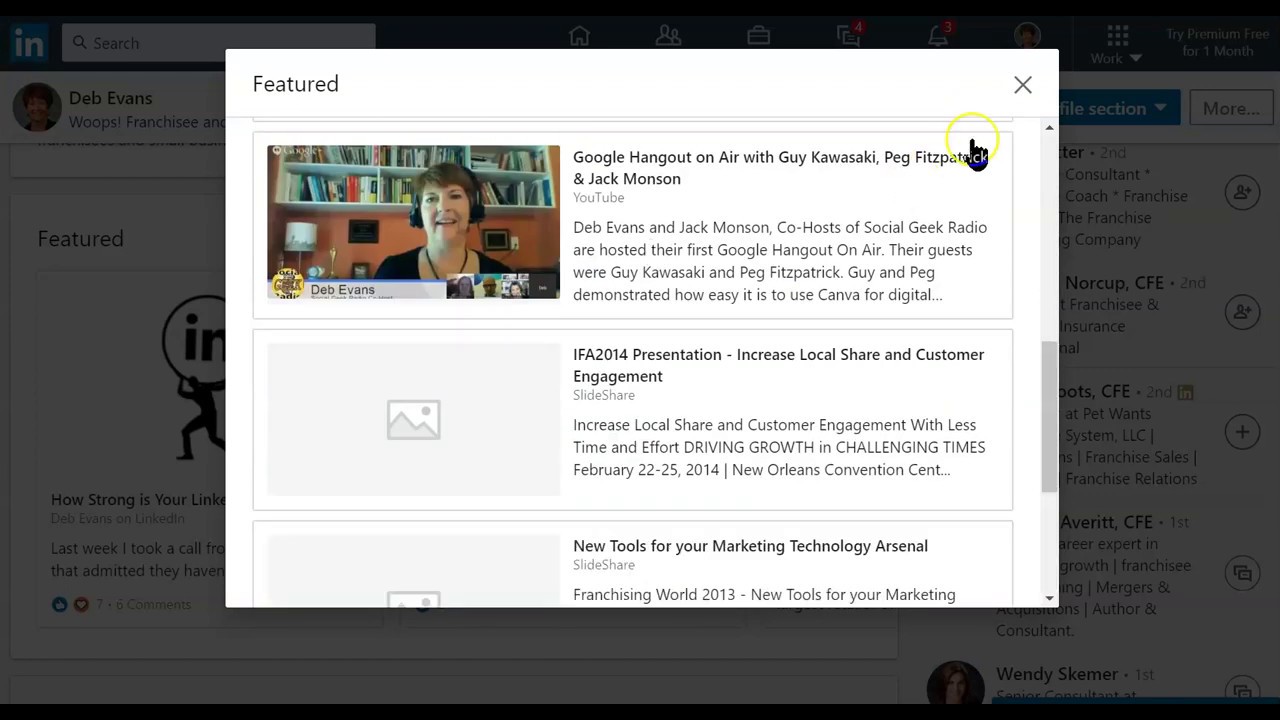Viewport: 1280px width, 720px height.
Task: Open LinkedIn Home icon
Action: click(x=579, y=37)
